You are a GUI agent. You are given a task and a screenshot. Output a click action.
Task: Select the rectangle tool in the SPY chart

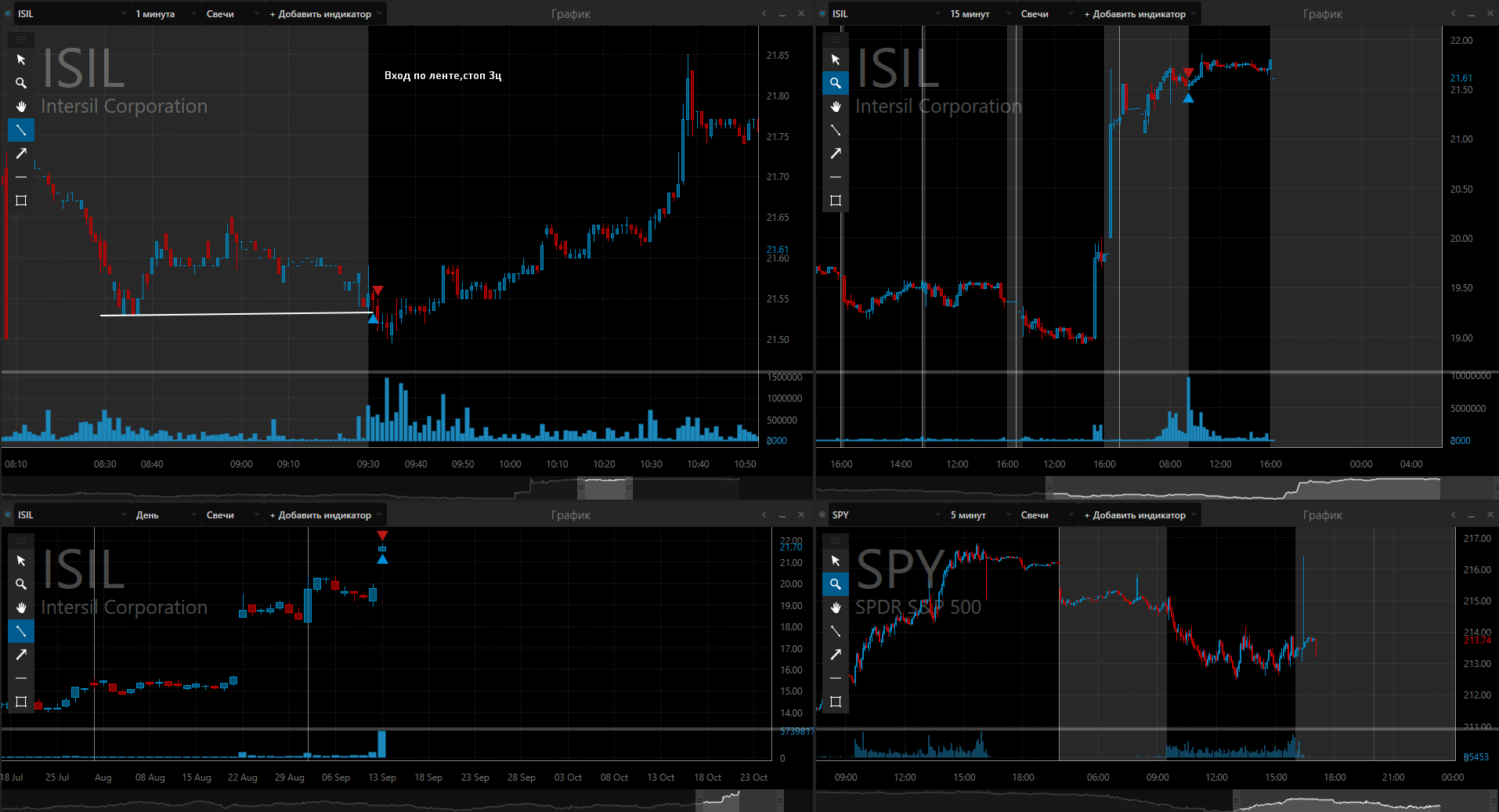pos(836,702)
